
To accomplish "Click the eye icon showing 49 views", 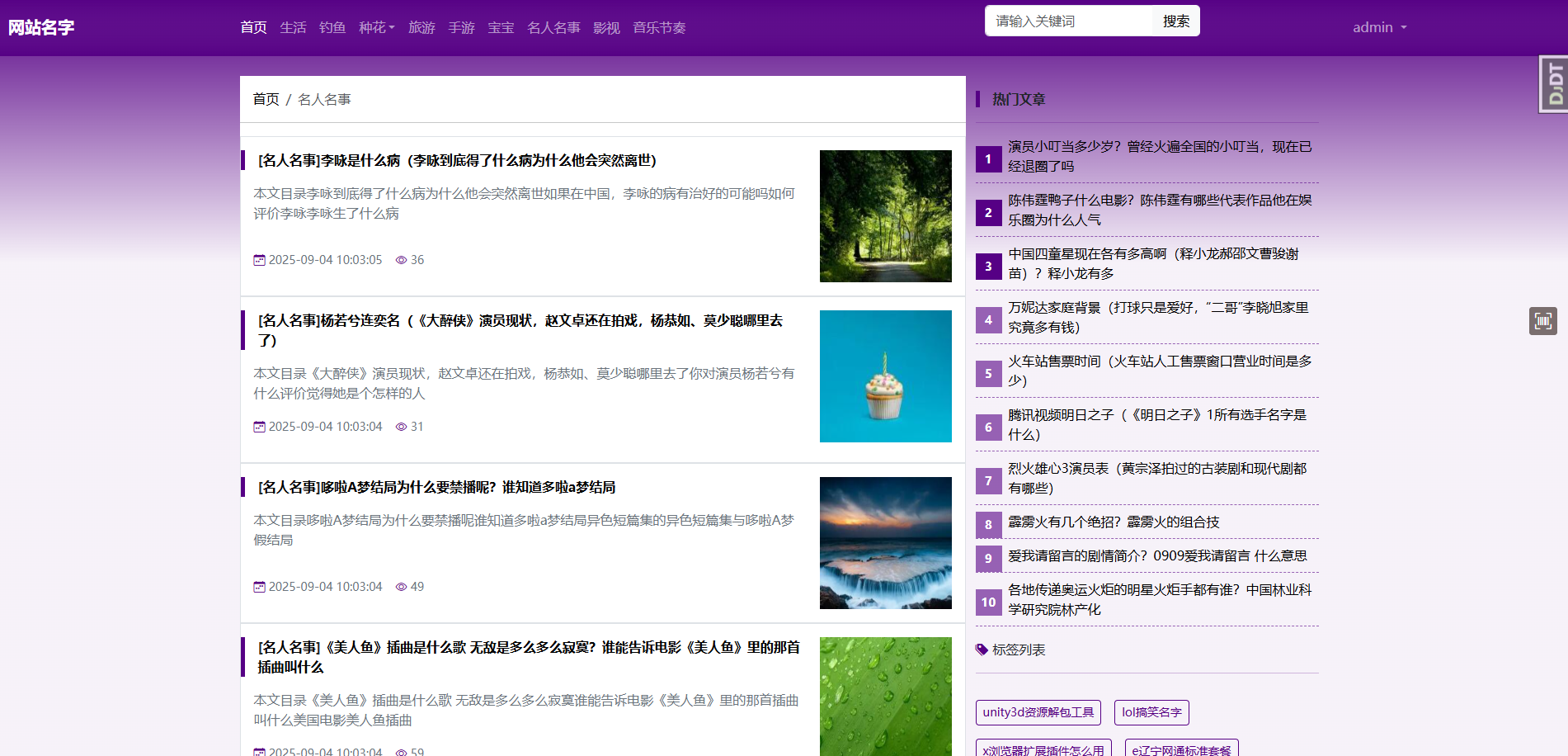I will tap(402, 587).
